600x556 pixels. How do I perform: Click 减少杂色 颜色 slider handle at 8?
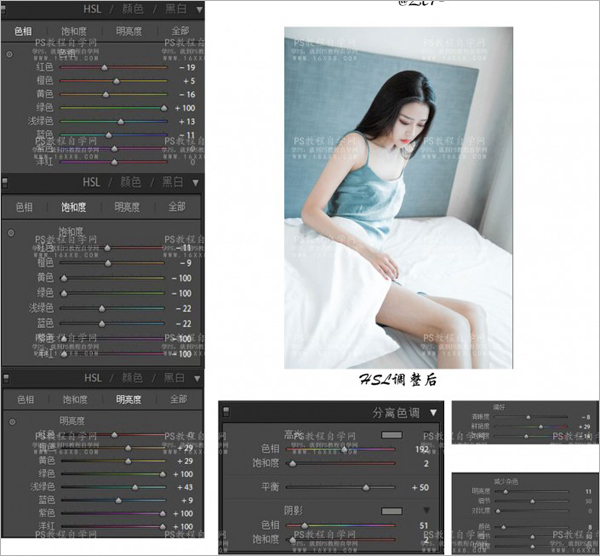(x=504, y=527)
